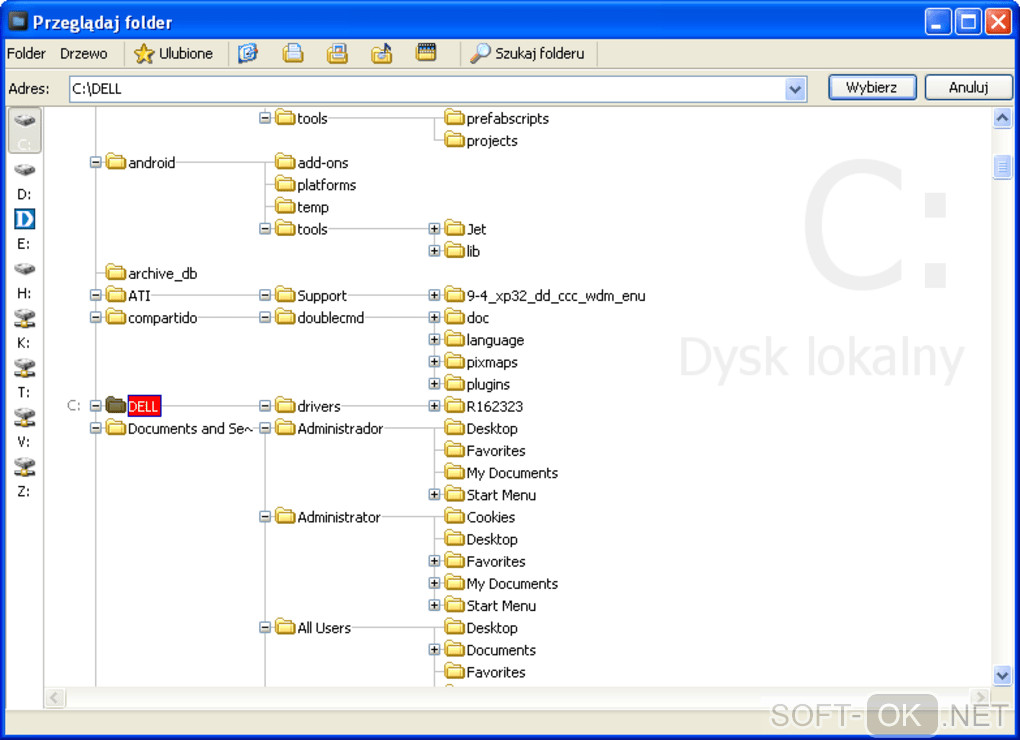Viewport: 1020px width, 740px height.
Task: Select the projects folder
Action: tap(481, 140)
